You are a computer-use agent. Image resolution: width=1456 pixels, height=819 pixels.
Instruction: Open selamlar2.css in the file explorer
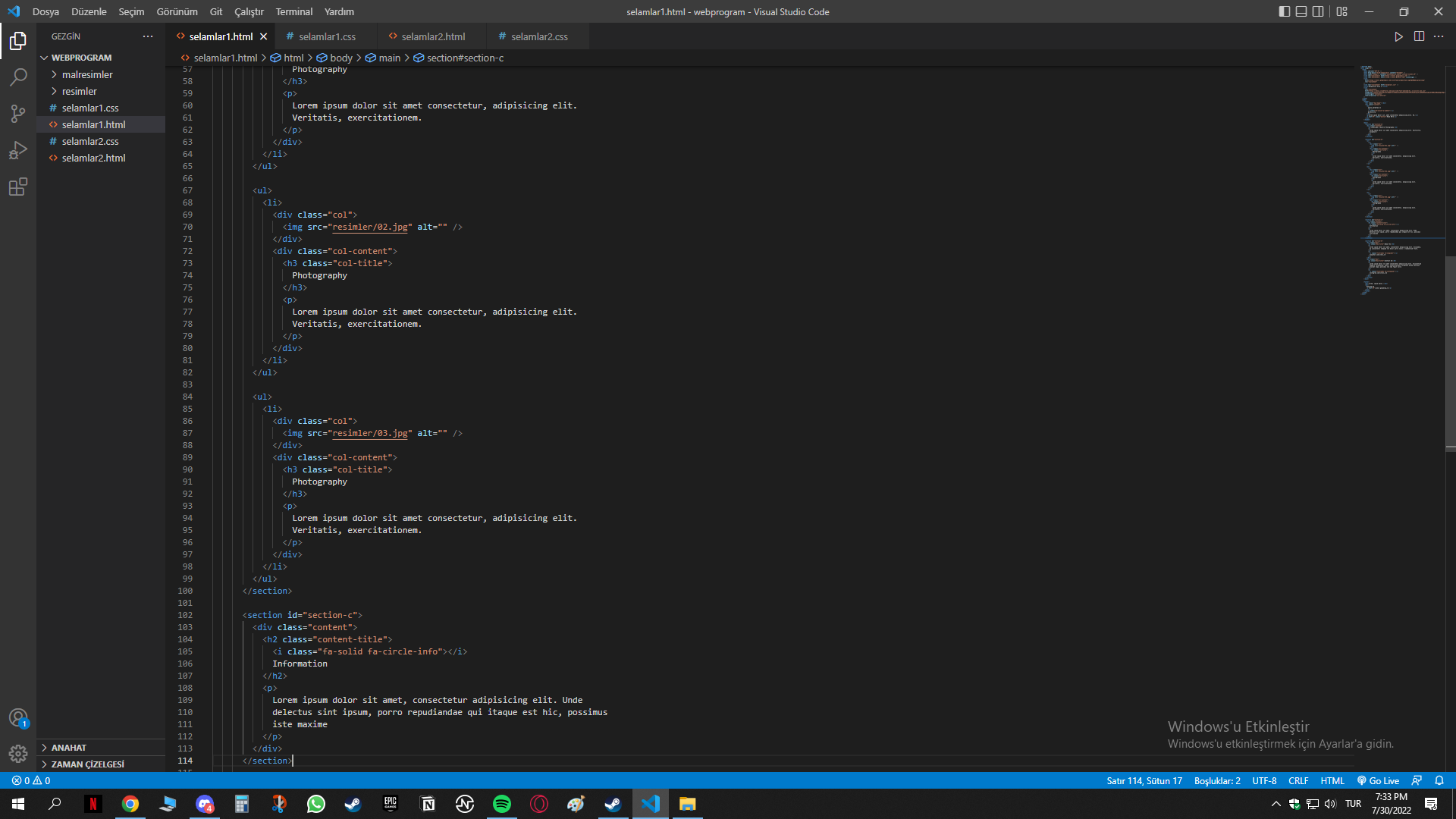click(101, 141)
